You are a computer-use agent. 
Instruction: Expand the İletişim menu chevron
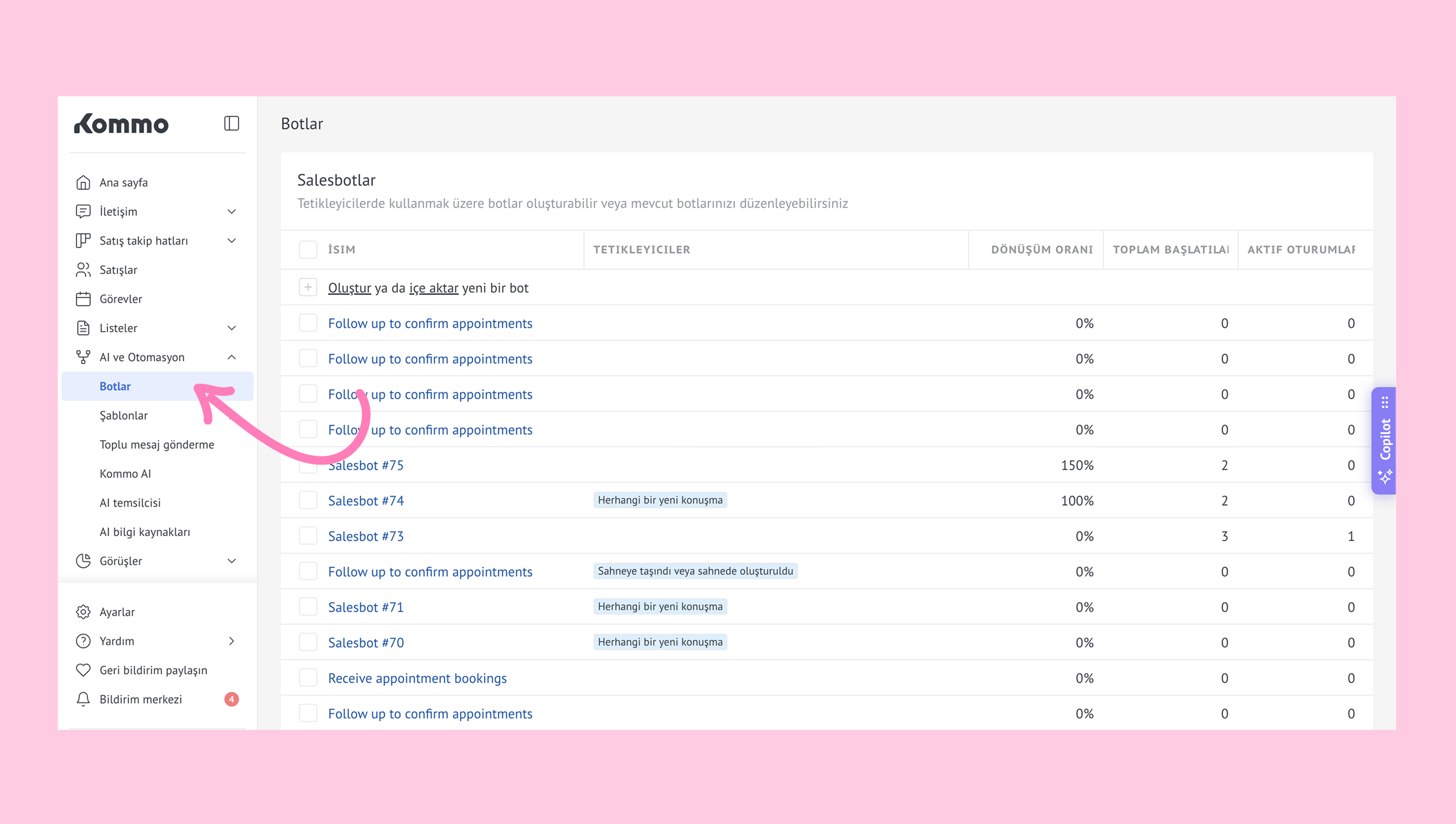[x=232, y=212]
